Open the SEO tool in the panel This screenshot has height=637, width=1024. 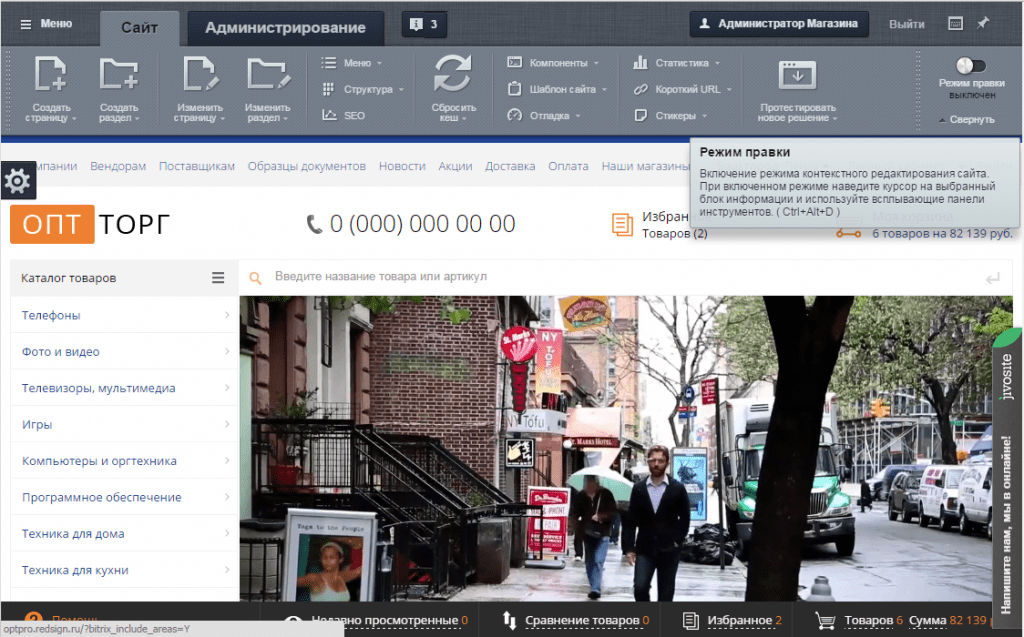pyautogui.click(x=344, y=116)
